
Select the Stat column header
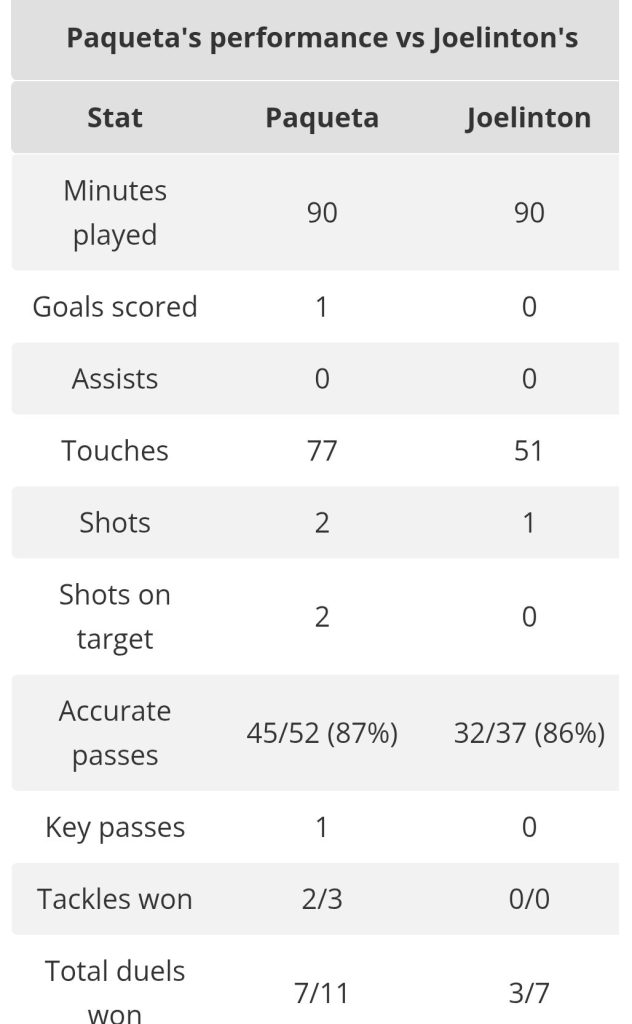click(115, 118)
